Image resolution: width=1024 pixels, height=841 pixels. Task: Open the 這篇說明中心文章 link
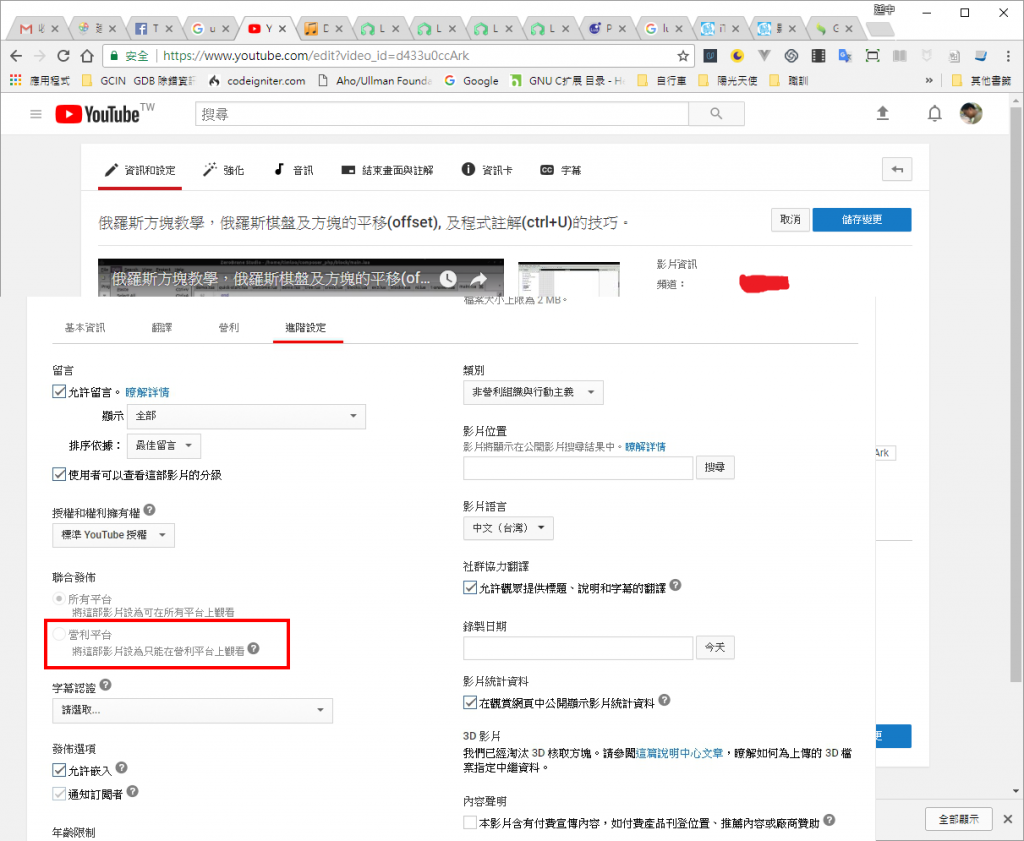680,753
